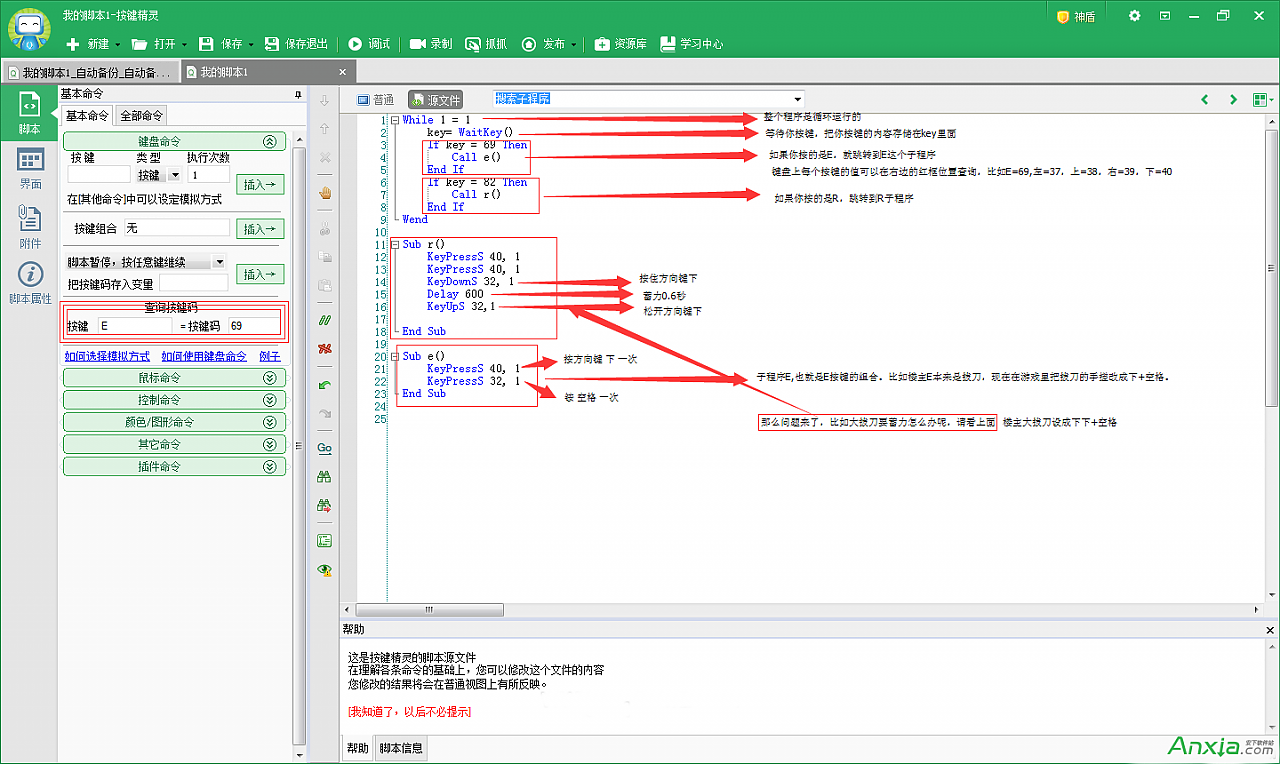Click the Go (go to line) icon
This screenshot has width=1280, height=764.
pyautogui.click(x=324, y=448)
